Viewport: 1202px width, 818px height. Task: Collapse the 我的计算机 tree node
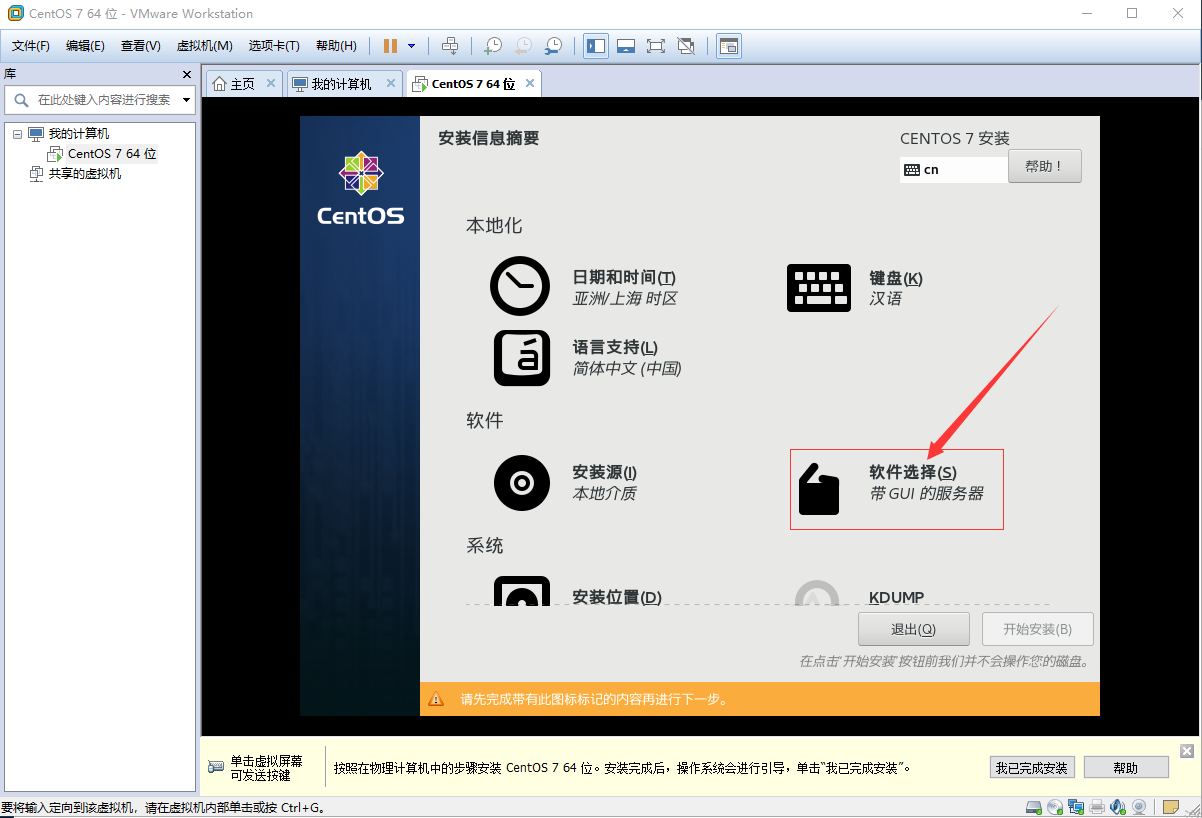click(17, 133)
